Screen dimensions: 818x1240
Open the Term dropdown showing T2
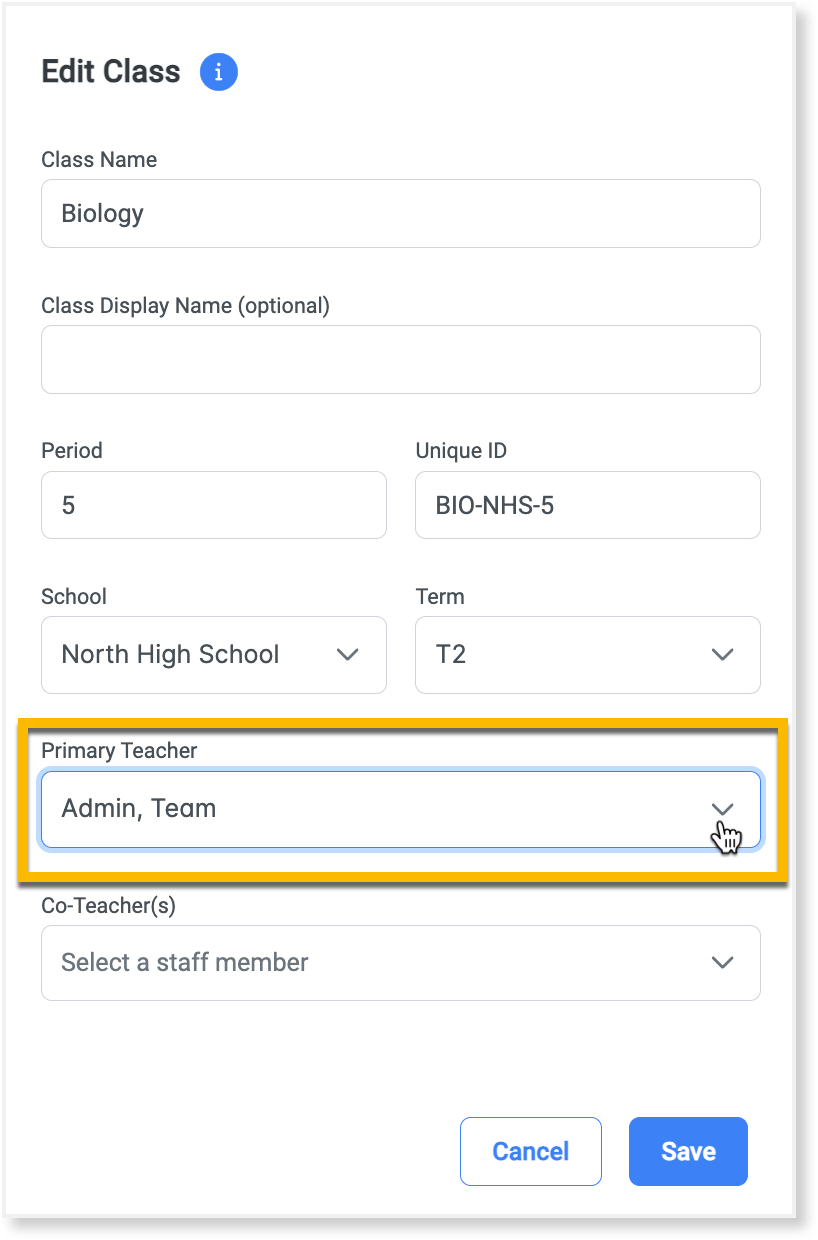[x=570, y=655]
